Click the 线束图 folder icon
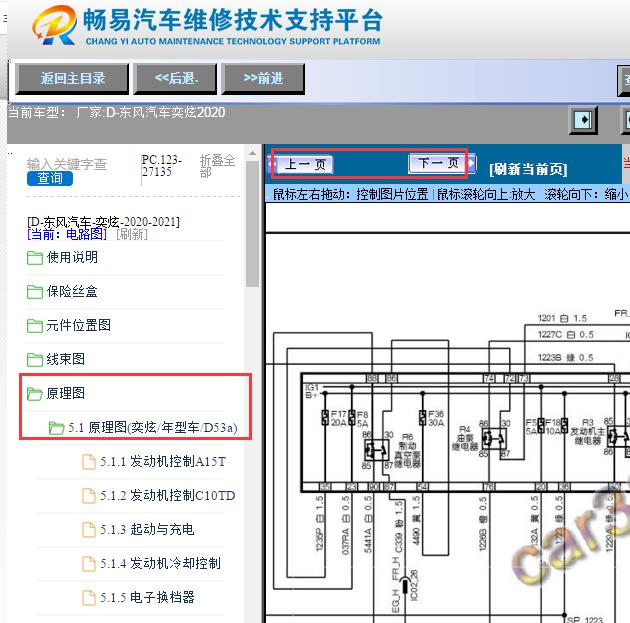This screenshot has height=623, width=630. [x=35, y=360]
